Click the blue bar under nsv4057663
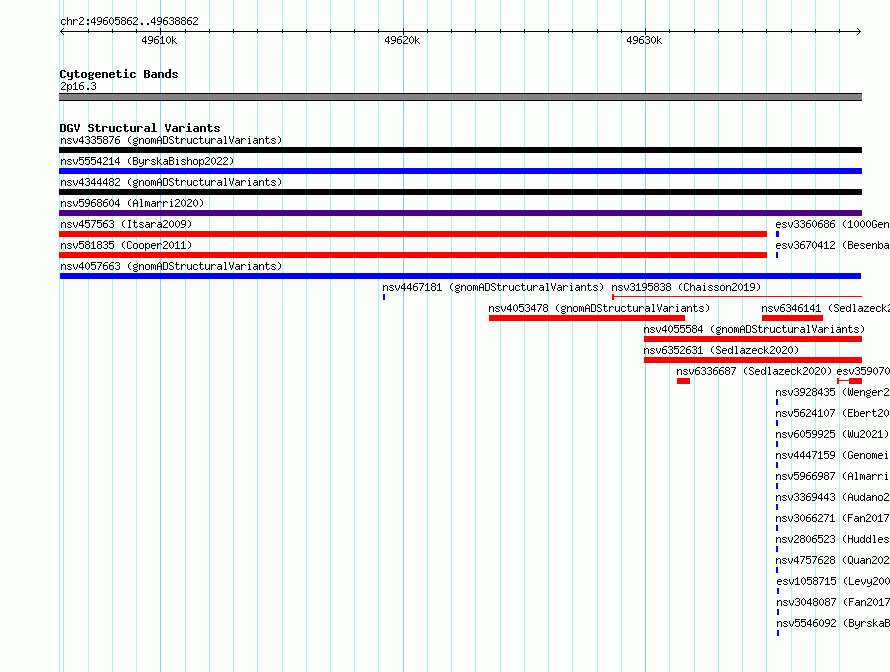890x672 pixels. (460, 276)
